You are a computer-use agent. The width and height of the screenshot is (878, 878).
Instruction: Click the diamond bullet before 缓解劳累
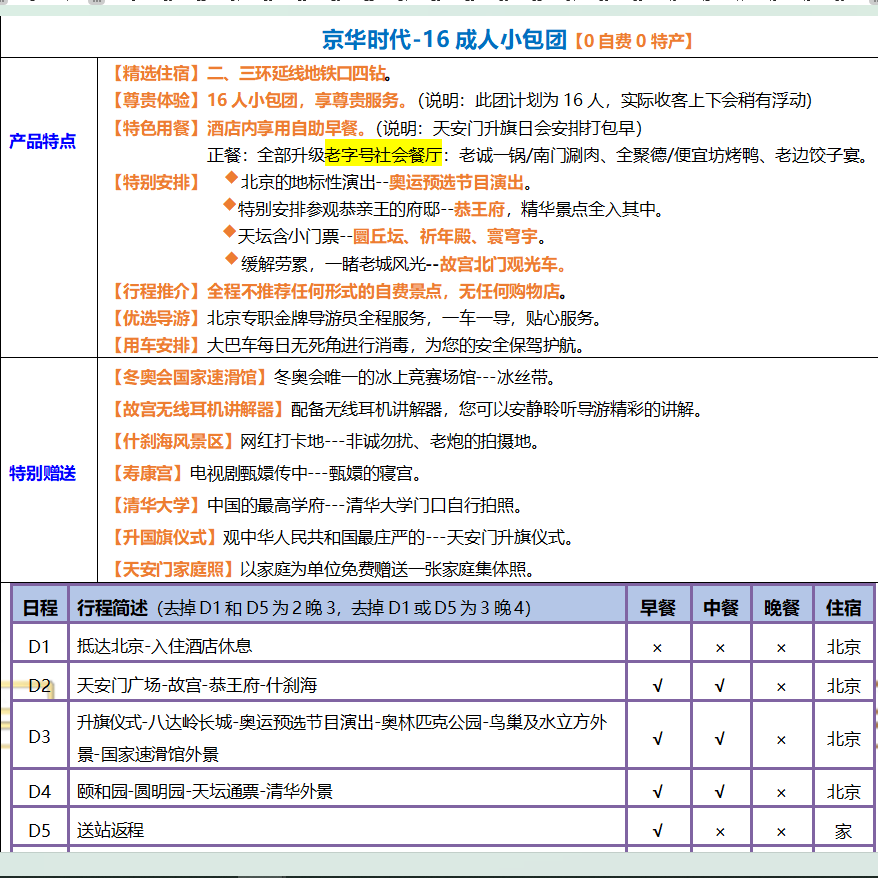[231, 261]
